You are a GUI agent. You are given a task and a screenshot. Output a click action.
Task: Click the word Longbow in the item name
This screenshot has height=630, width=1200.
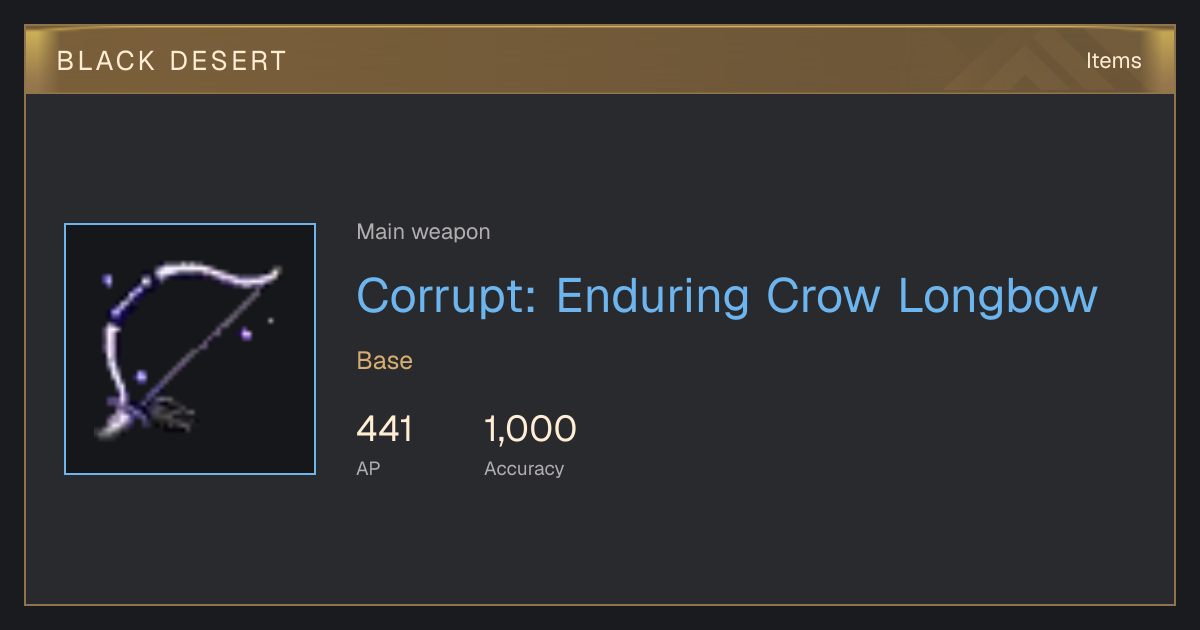click(998, 296)
